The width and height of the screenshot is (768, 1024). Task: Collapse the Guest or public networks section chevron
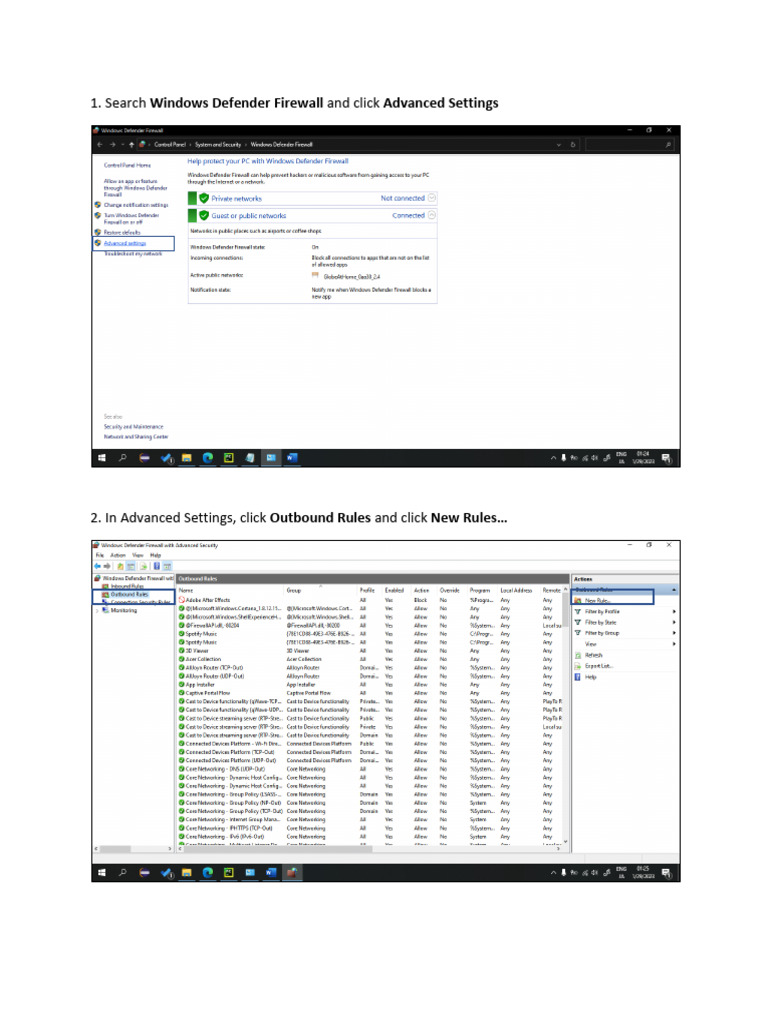click(432, 214)
